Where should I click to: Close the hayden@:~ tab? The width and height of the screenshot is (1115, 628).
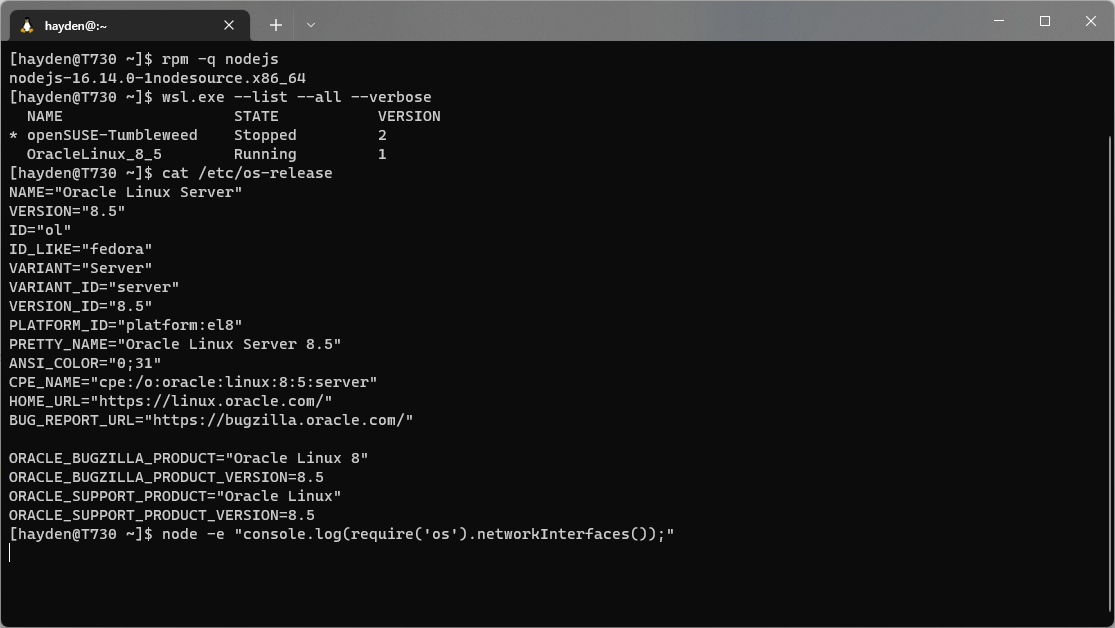pos(228,24)
